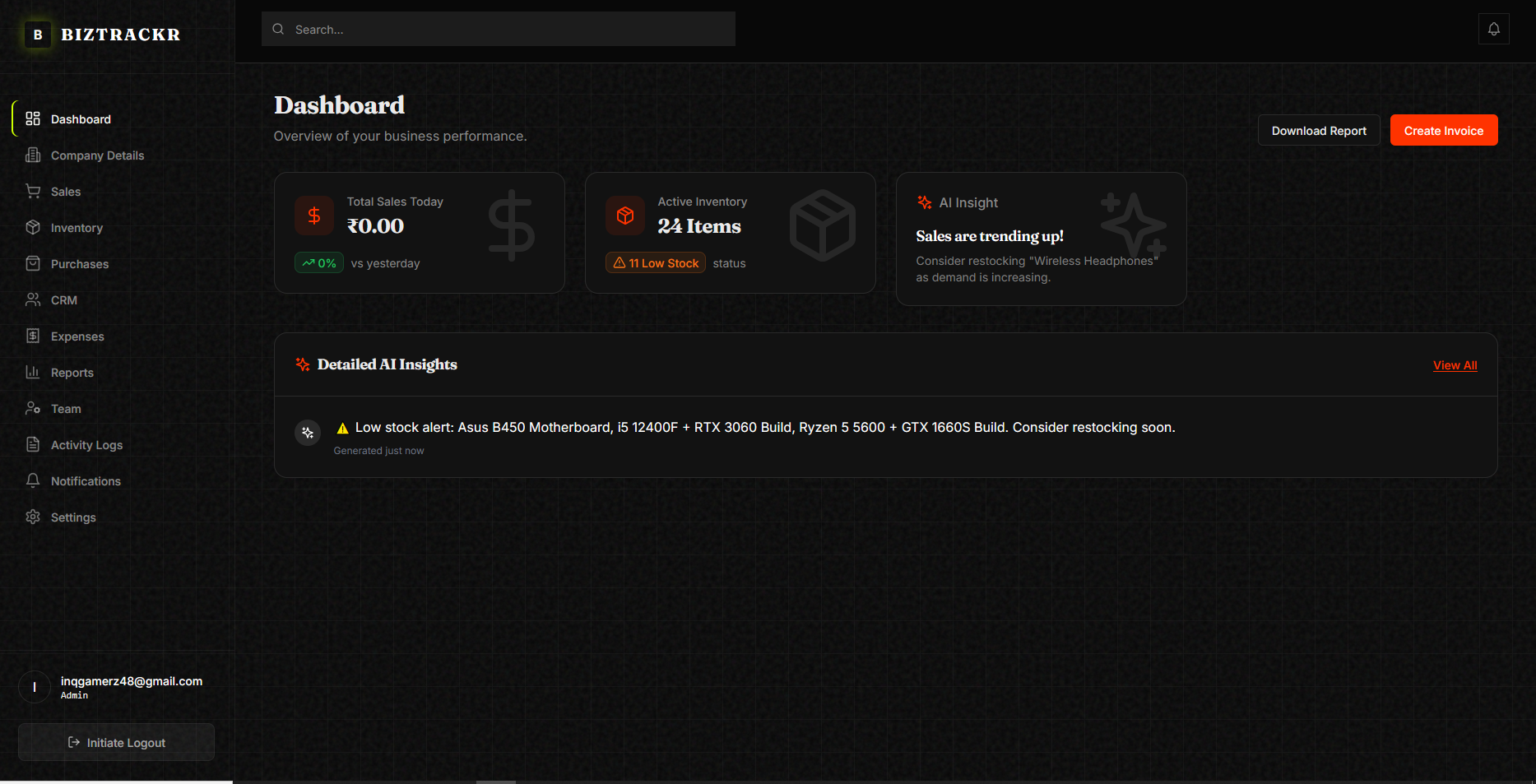Click the Initiate Logout button
Viewport: 1536px width, 784px height.
(116, 742)
